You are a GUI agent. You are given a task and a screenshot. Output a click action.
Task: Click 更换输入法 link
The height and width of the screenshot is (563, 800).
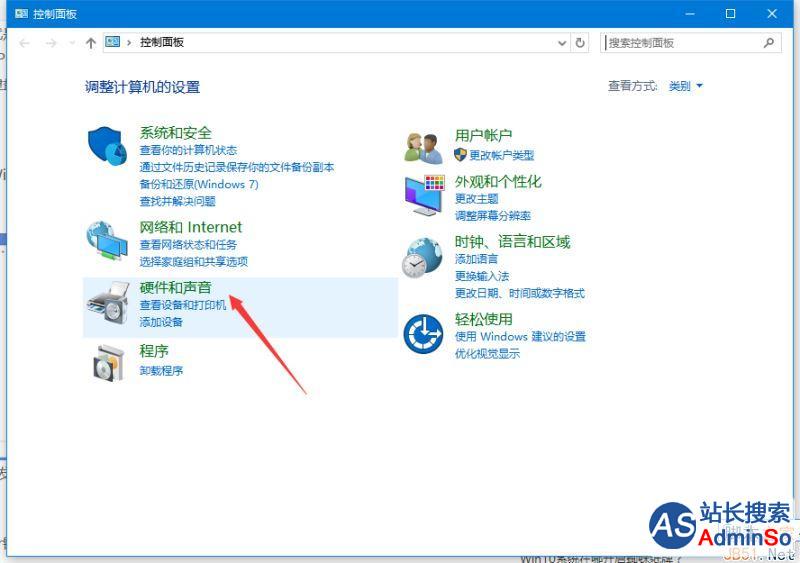482,276
